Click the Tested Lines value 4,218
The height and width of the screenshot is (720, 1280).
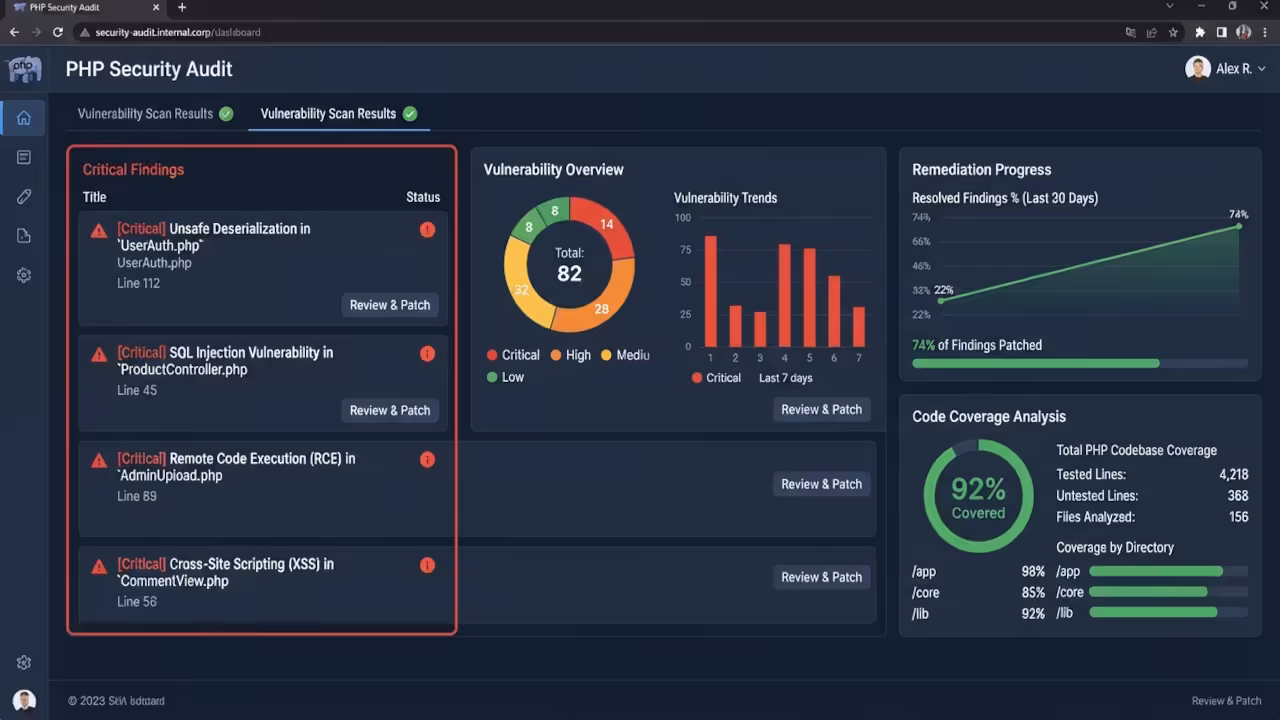tap(1233, 475)
